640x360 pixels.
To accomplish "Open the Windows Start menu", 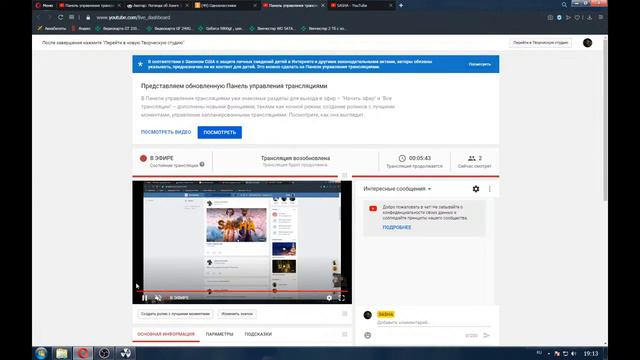I will 41,353.
